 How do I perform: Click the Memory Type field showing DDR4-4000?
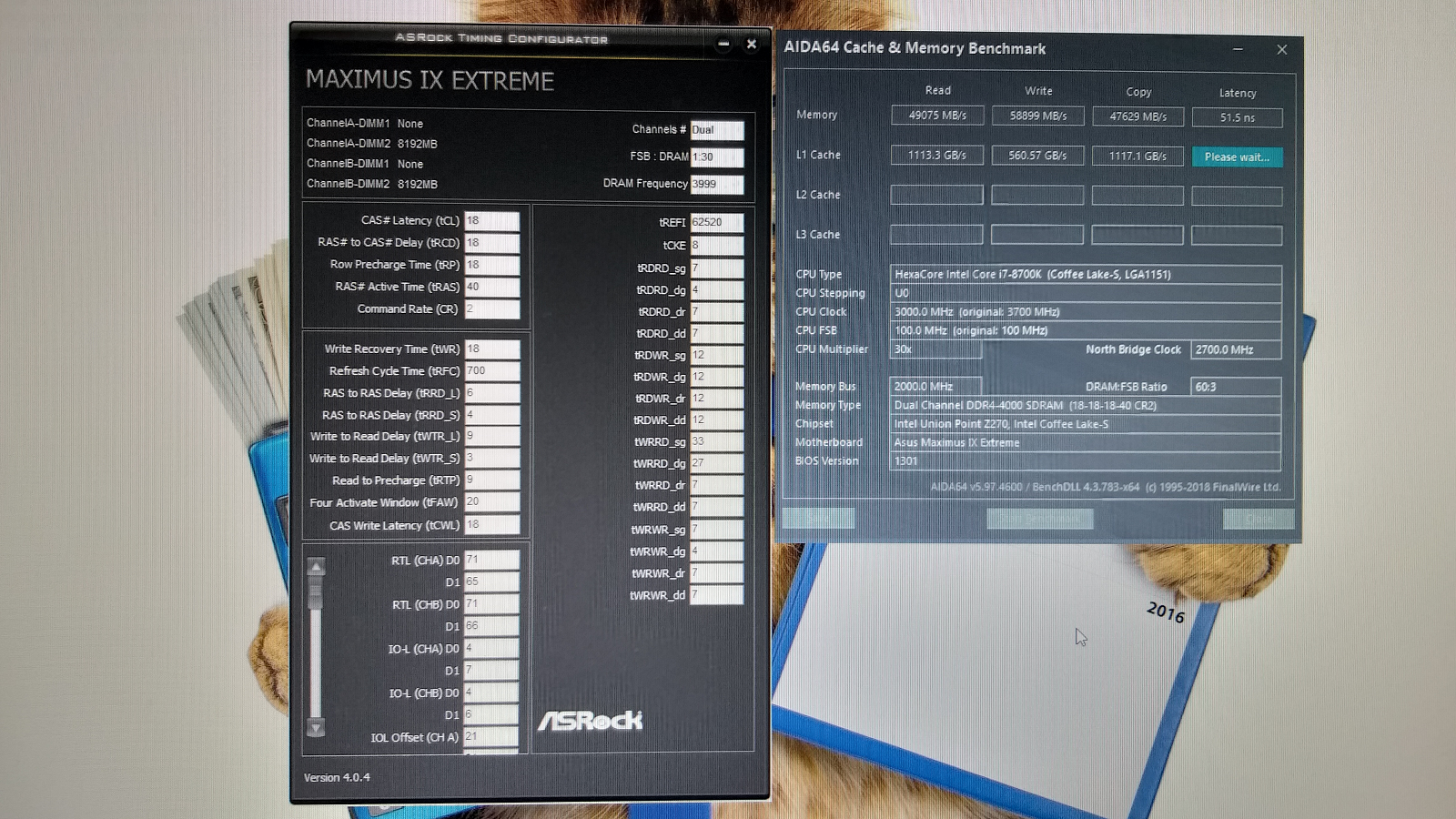[1086, 405]
